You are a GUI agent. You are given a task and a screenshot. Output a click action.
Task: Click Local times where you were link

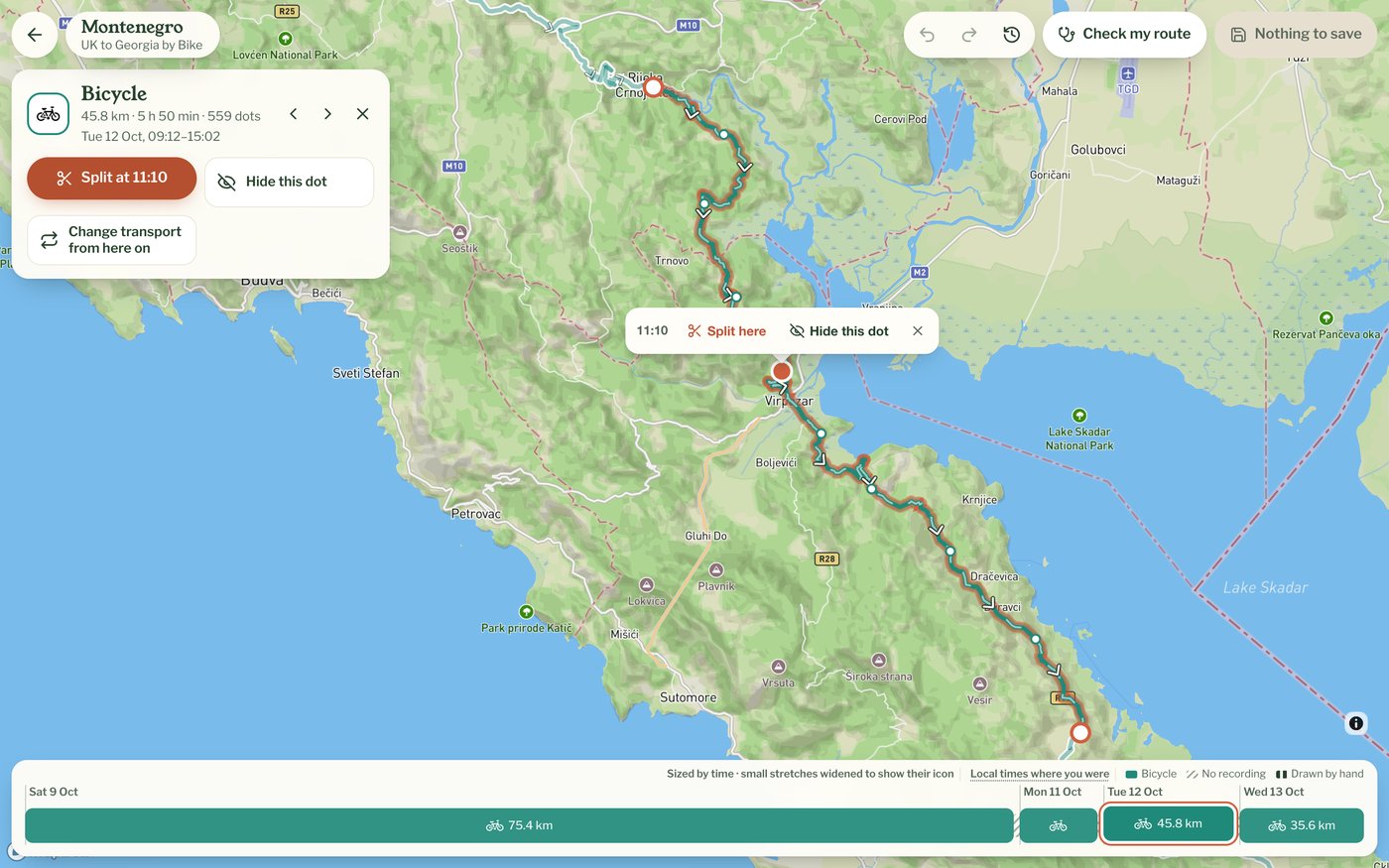pos(1040,774)
